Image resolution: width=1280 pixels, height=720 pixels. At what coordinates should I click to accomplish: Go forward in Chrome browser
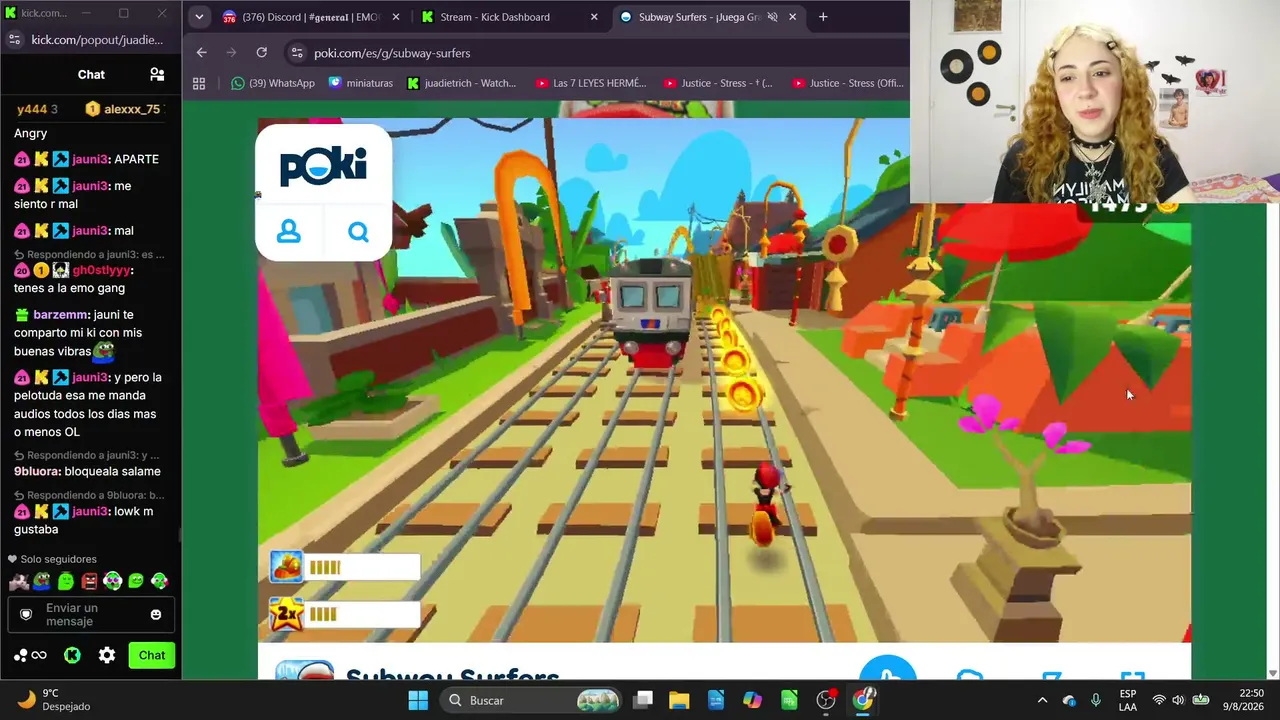tap(231, 53)
